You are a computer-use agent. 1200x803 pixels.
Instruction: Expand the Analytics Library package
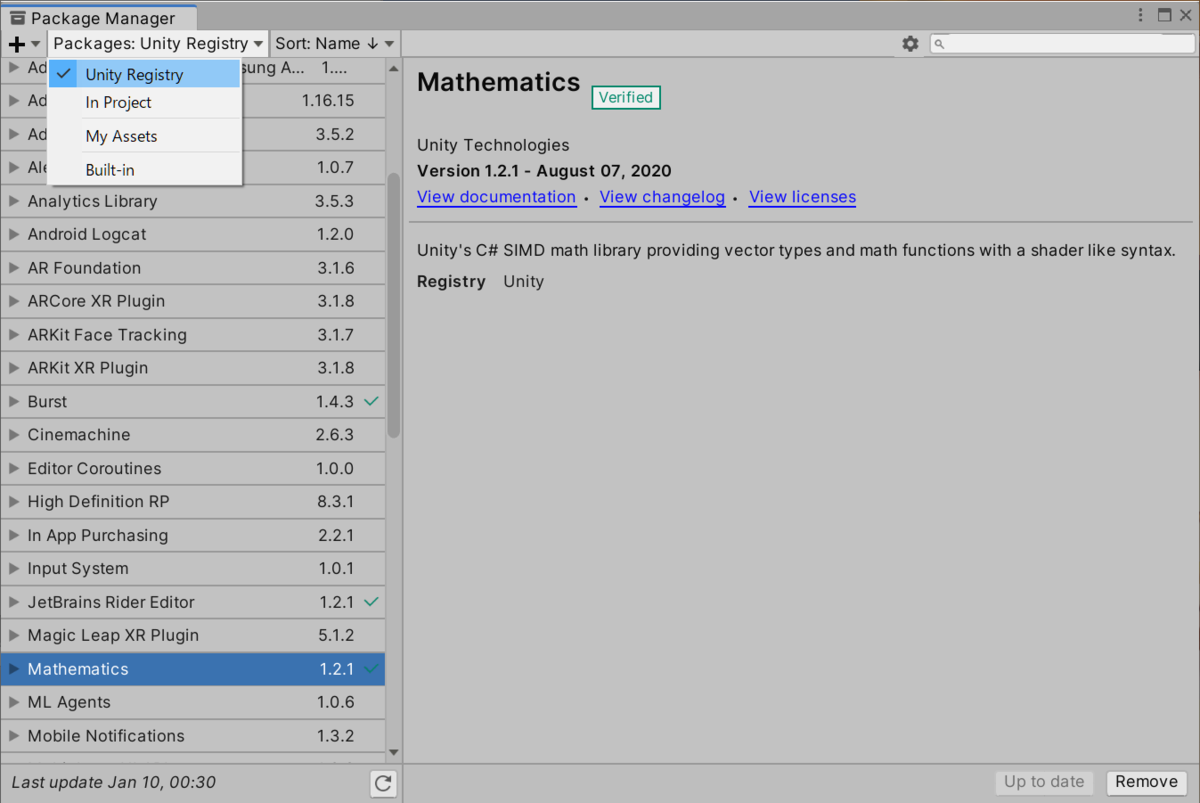14,201
